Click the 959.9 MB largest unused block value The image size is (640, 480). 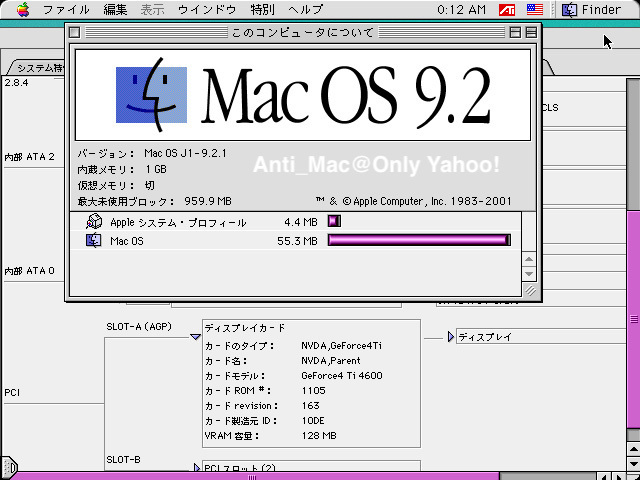coord(208,201)
